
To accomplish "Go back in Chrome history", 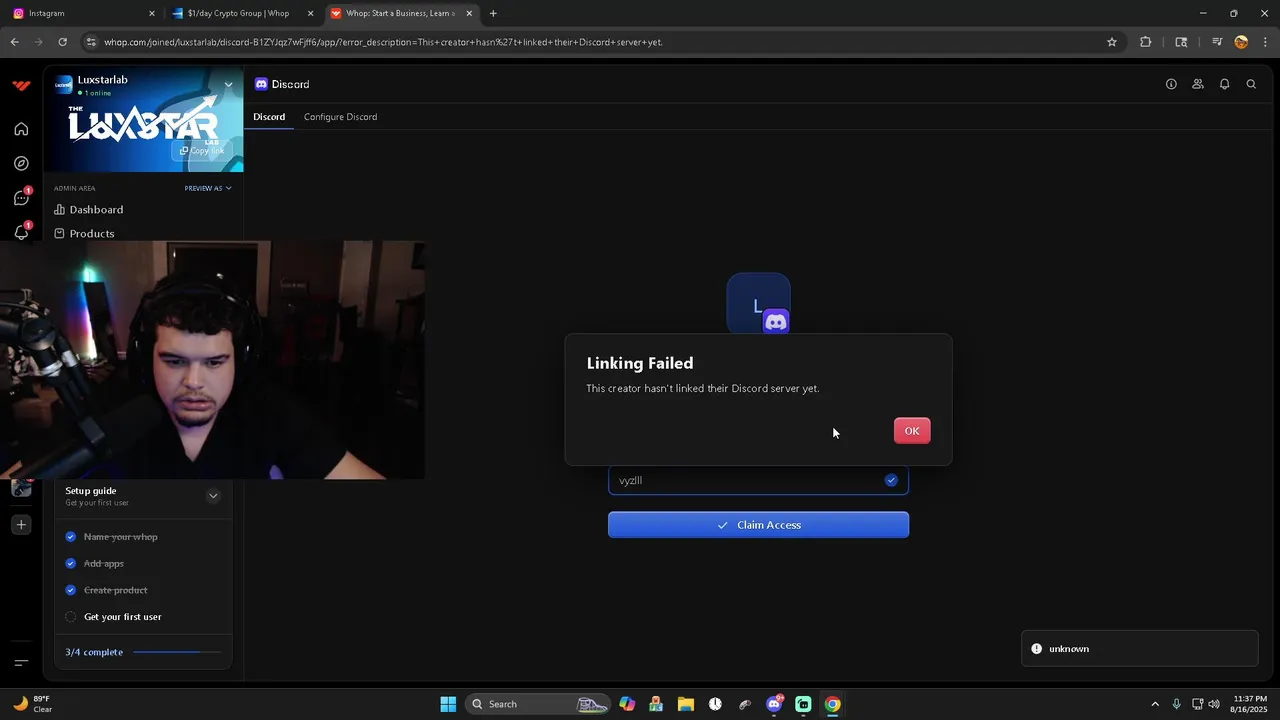I will tap(14, 42).
